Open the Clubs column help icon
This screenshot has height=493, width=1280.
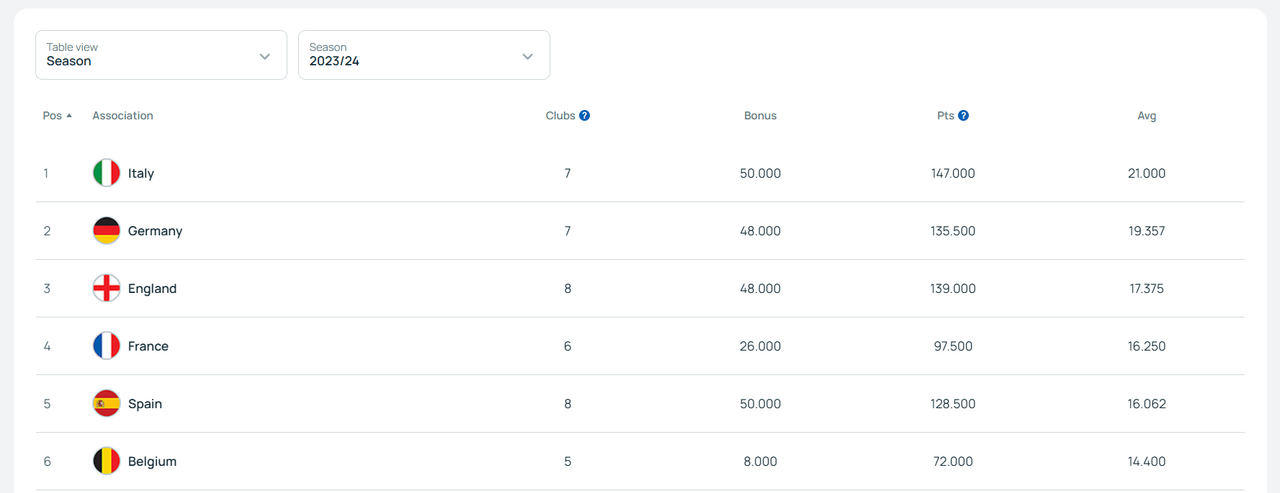[x=585, y=116]
